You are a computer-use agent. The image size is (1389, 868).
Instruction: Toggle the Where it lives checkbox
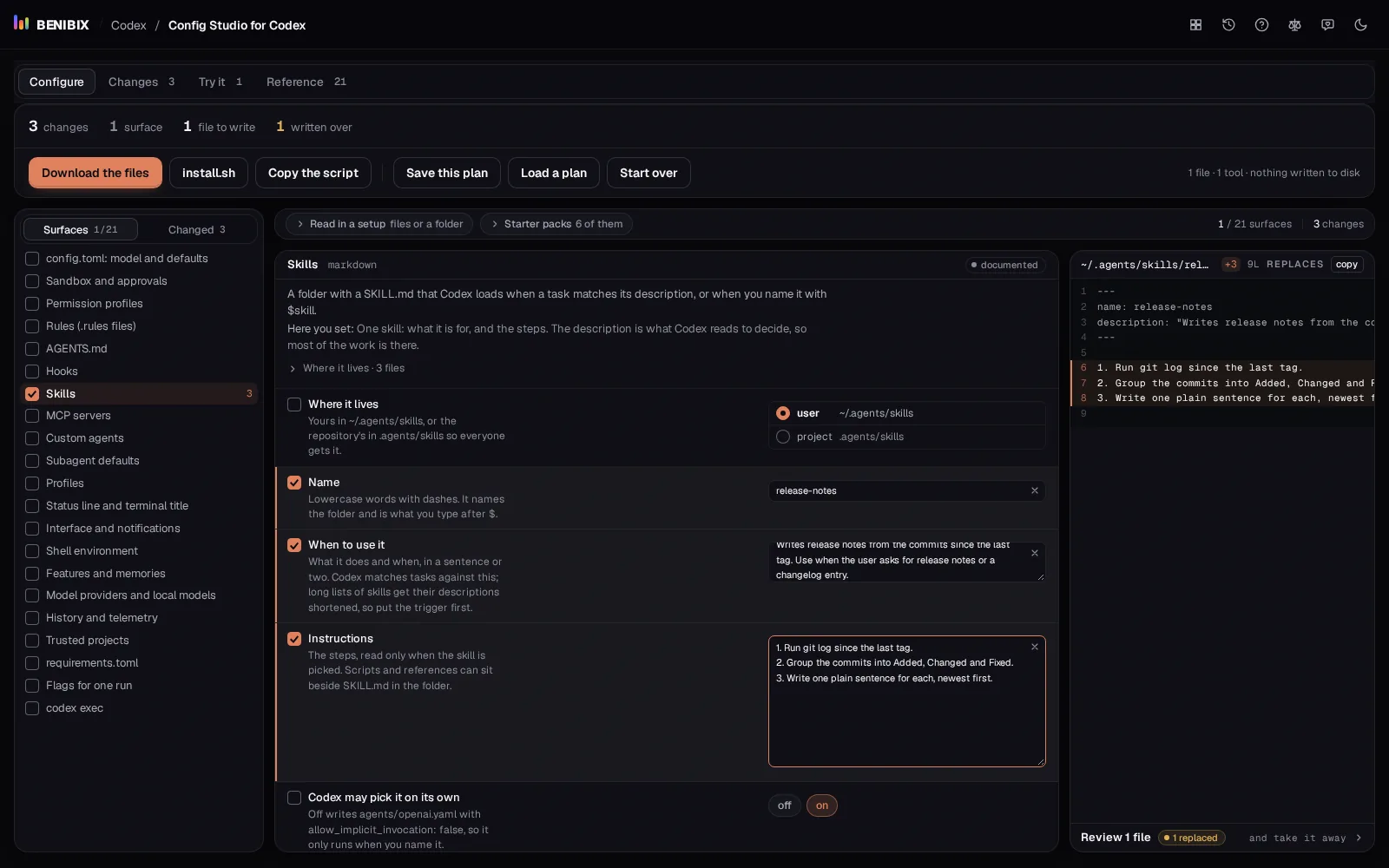pos(294,404)
